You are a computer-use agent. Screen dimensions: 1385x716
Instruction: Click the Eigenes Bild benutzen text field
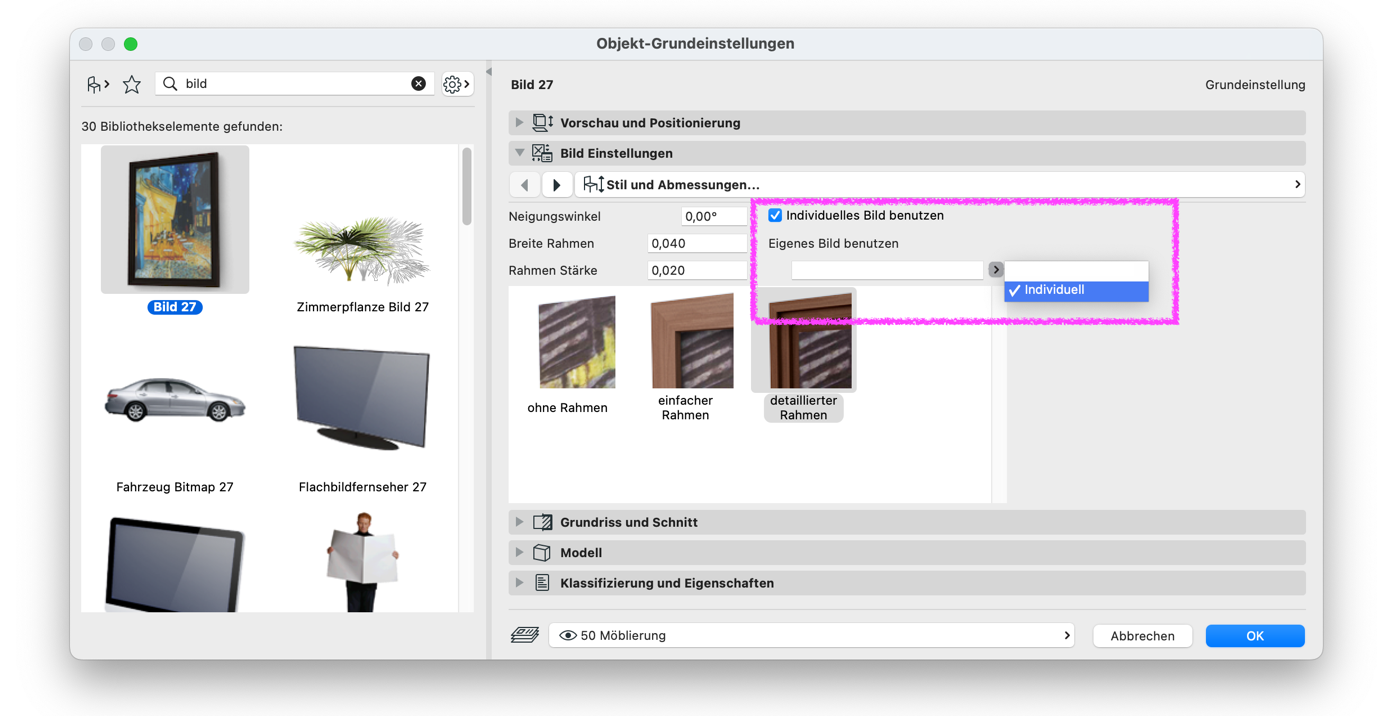click(887, 270)
